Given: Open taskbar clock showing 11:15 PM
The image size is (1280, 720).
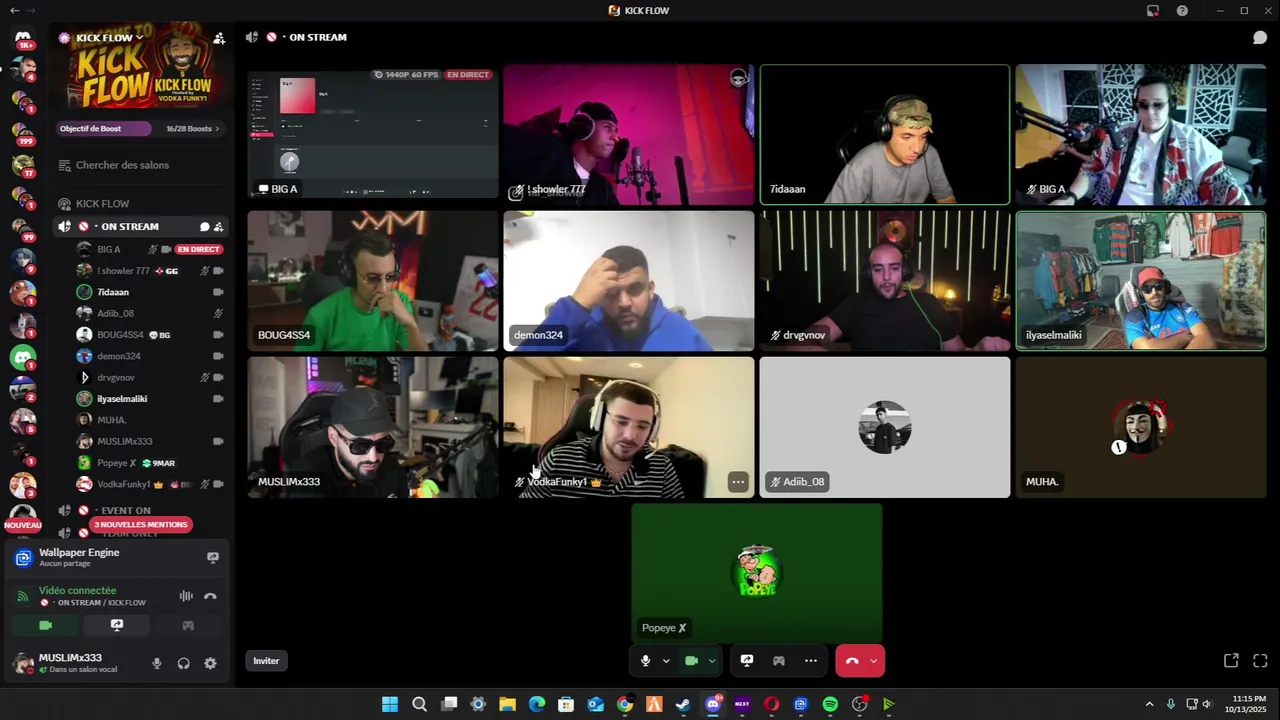Looking at the screenshot, I should (x=1249, y=704).
